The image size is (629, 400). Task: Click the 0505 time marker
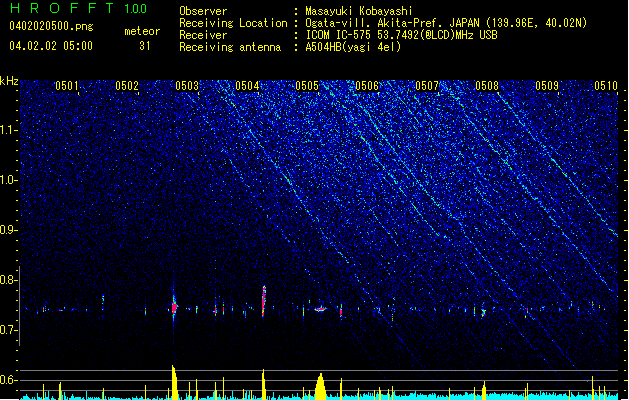[307, 86]
